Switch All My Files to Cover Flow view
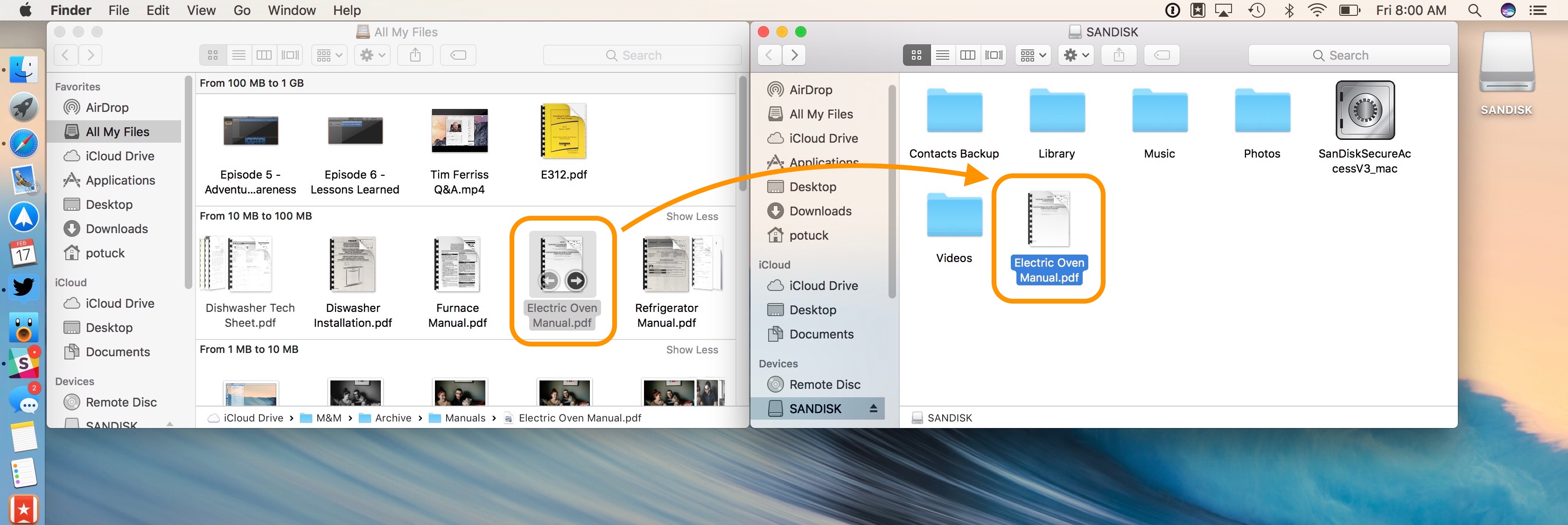Viewport: 1568px width, 525px height. 290,55
